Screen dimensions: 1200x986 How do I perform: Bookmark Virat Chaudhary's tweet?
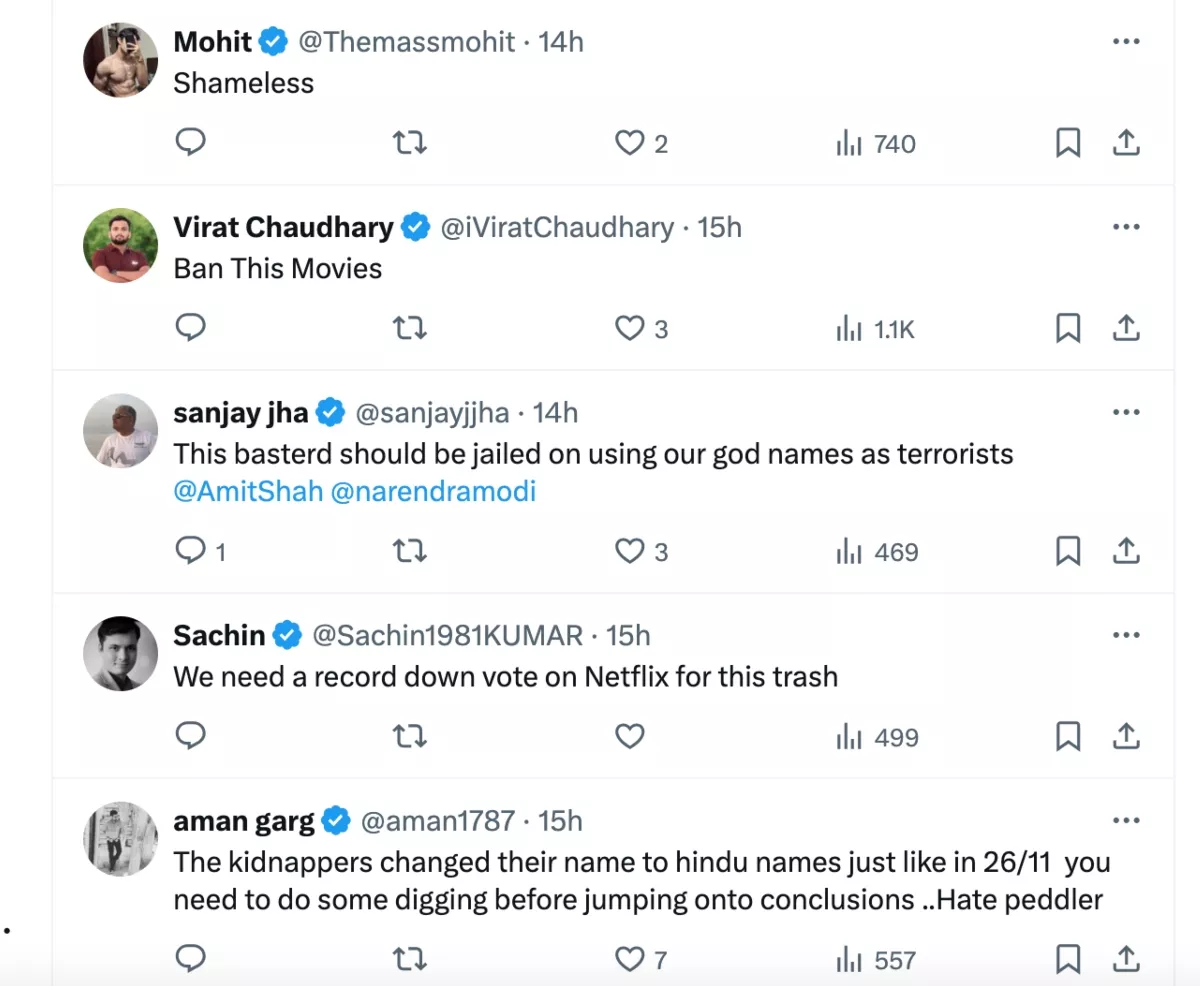(x=1068, y=328)
